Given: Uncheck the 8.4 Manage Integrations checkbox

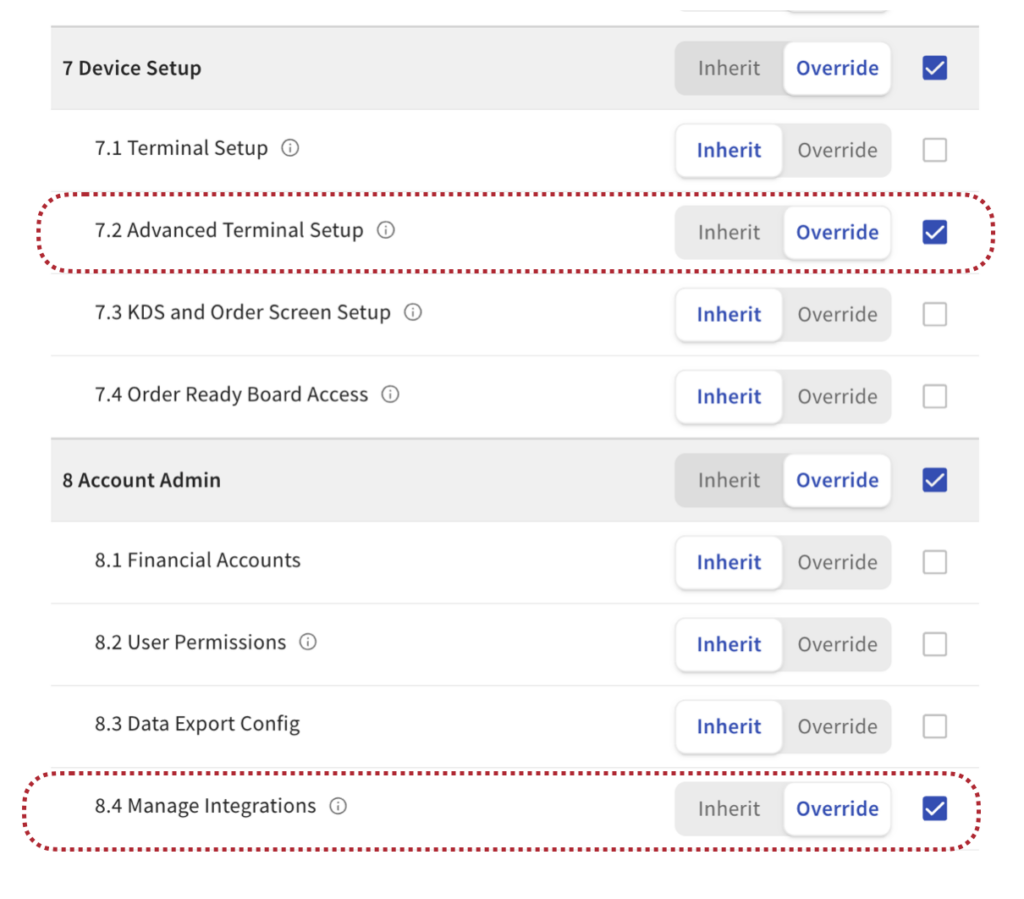Looking at the screenshot, I should tap(934, 809).
